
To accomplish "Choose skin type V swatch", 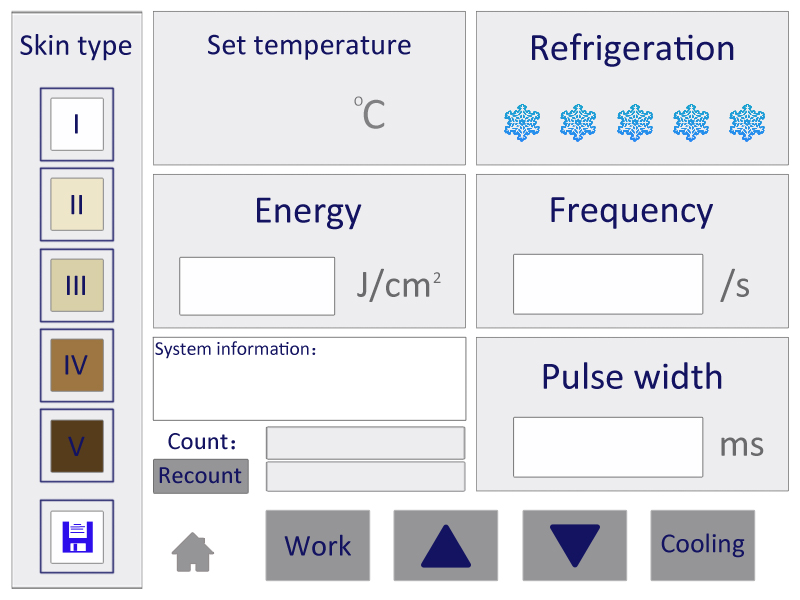I will [77, 446].
